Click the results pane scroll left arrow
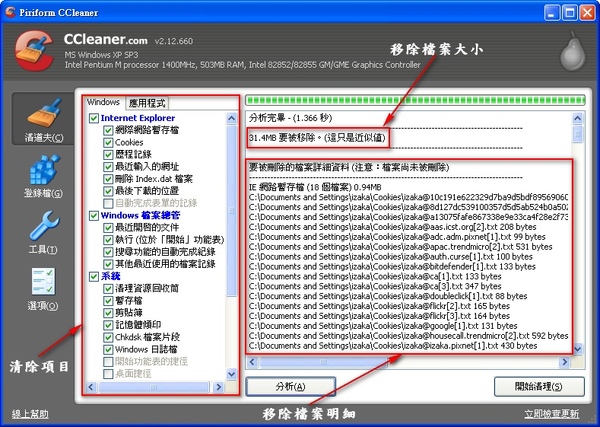The height and width of the screenshot is (427, 600). 252,362
